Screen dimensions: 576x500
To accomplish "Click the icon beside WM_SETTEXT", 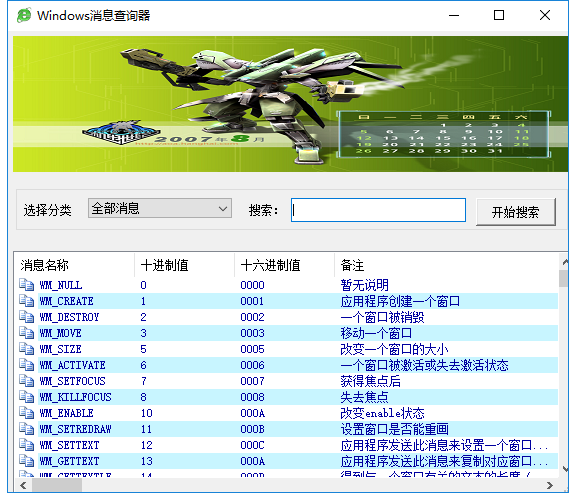I will 26,445.
